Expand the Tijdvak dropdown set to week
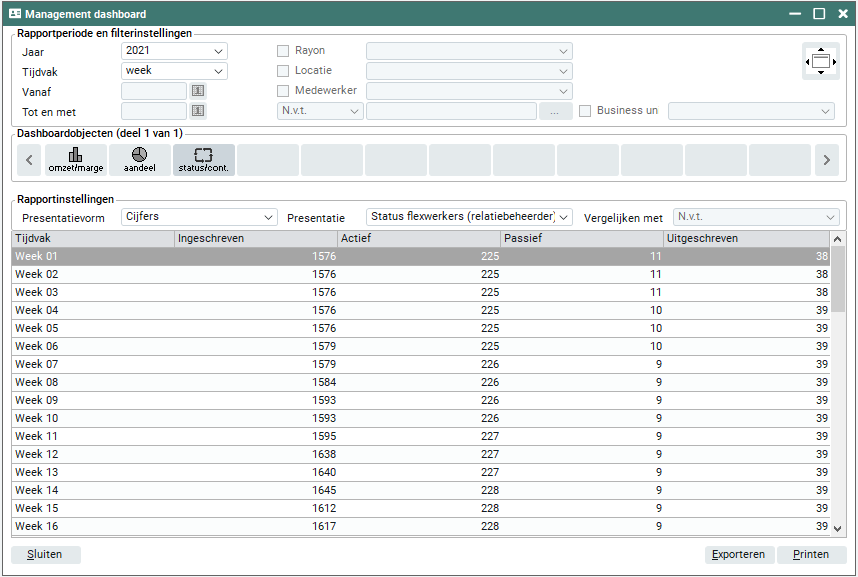858x577 pixels. (x=174, y=71)
